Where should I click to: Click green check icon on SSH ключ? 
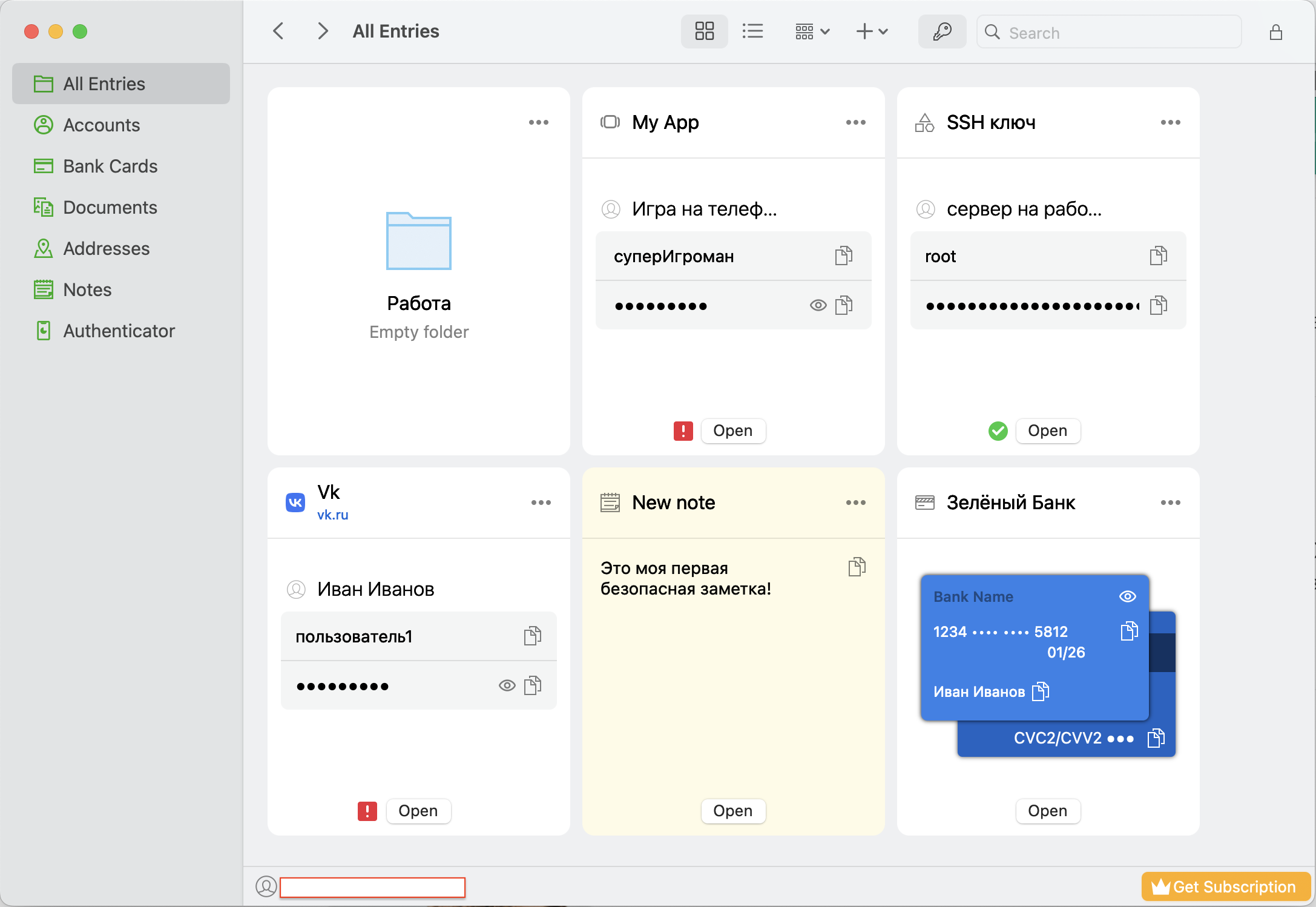(x=998, y=431)
